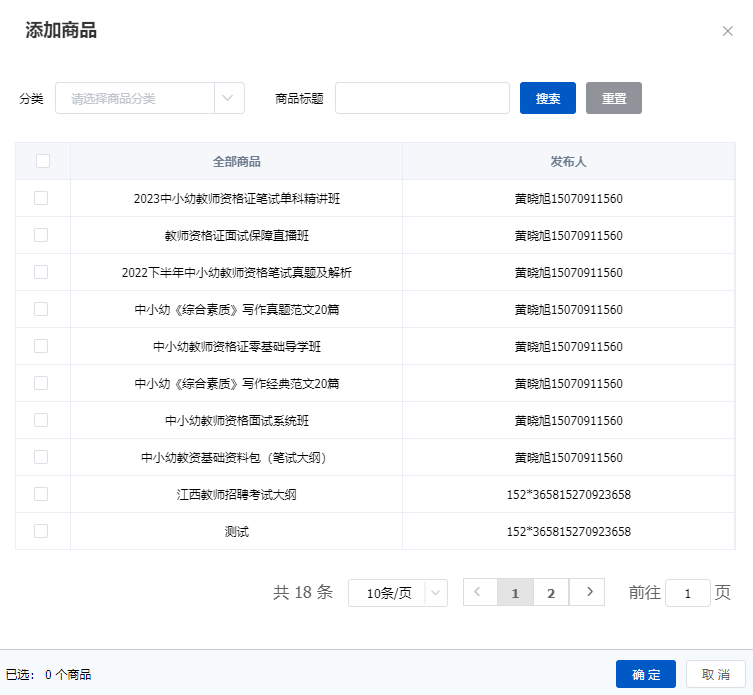
Task: Confirm selection with 确定 button
Action: [x=645, y=674]
